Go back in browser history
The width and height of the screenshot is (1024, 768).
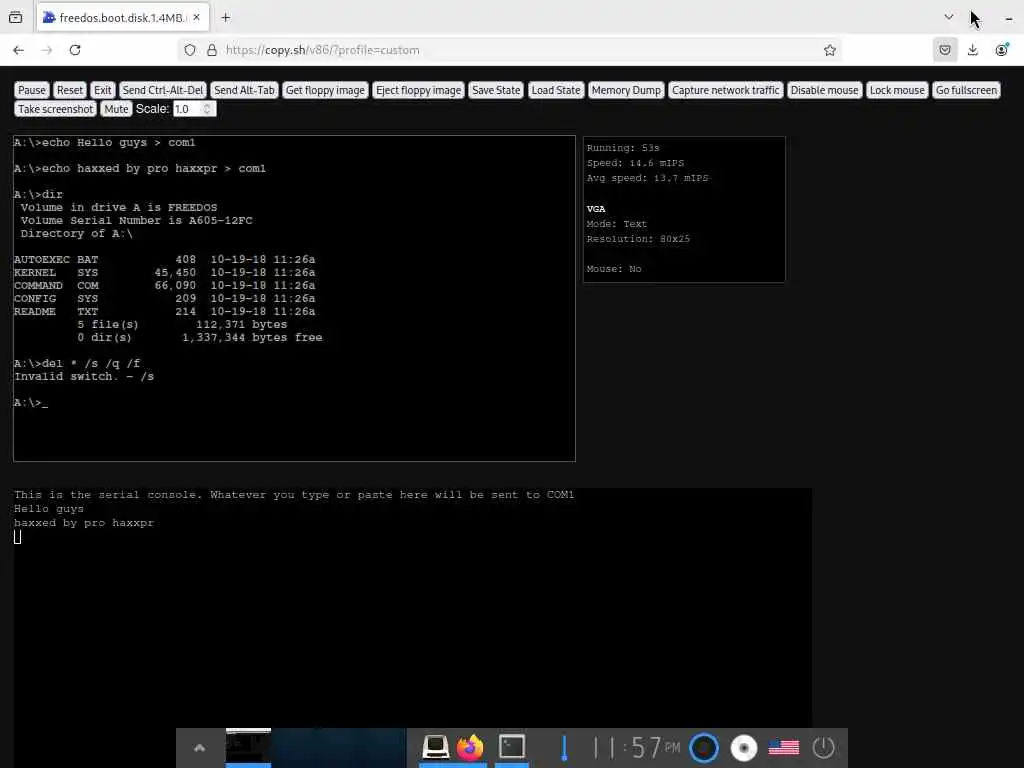pyautogui.click(x=18, y=50)
